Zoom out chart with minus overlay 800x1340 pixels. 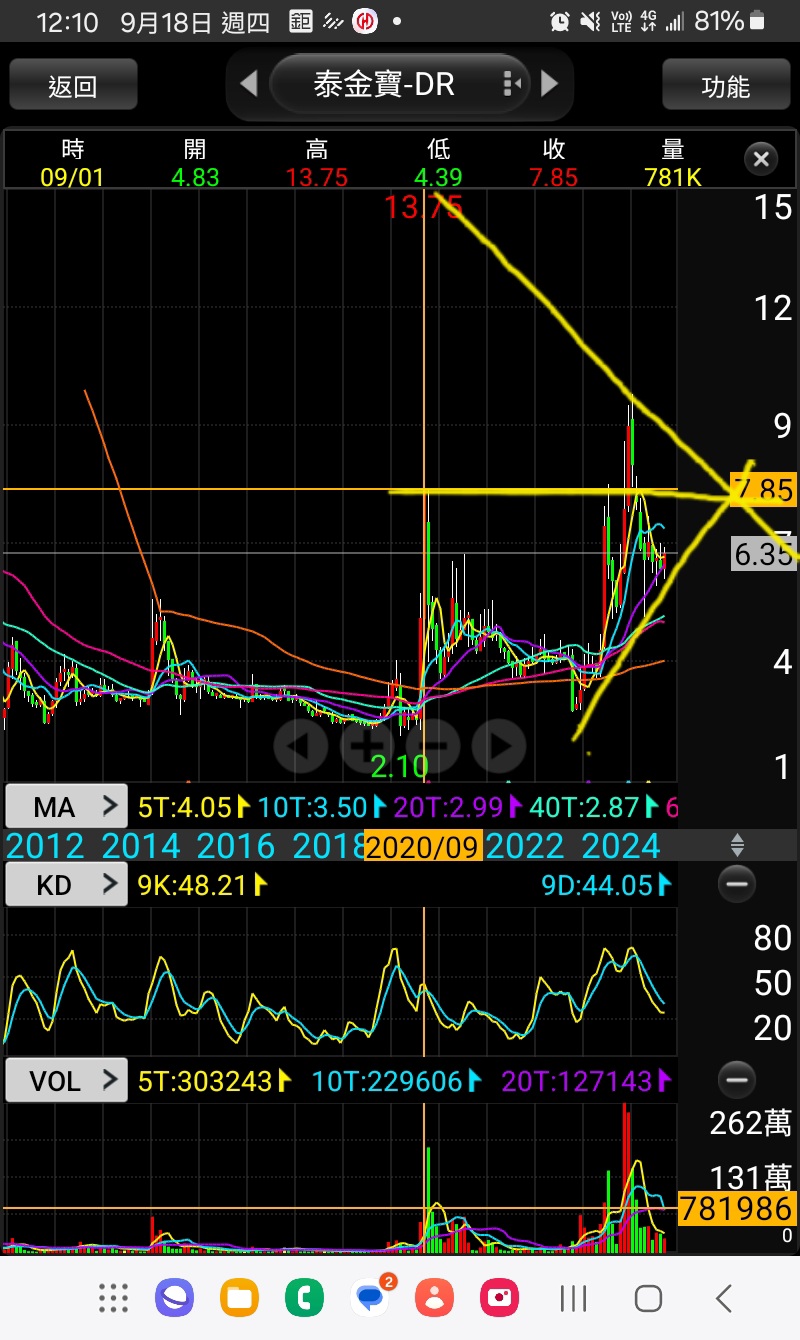[x=433, y=744]
